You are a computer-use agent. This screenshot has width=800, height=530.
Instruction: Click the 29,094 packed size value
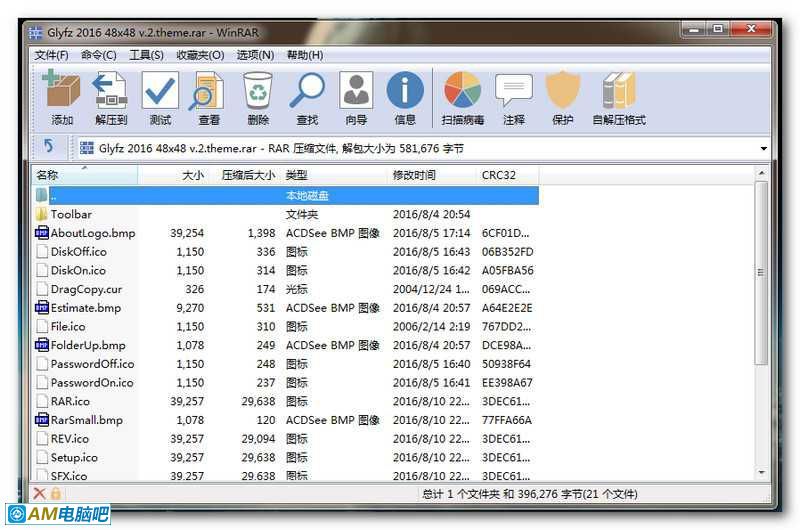coord(259,439)
